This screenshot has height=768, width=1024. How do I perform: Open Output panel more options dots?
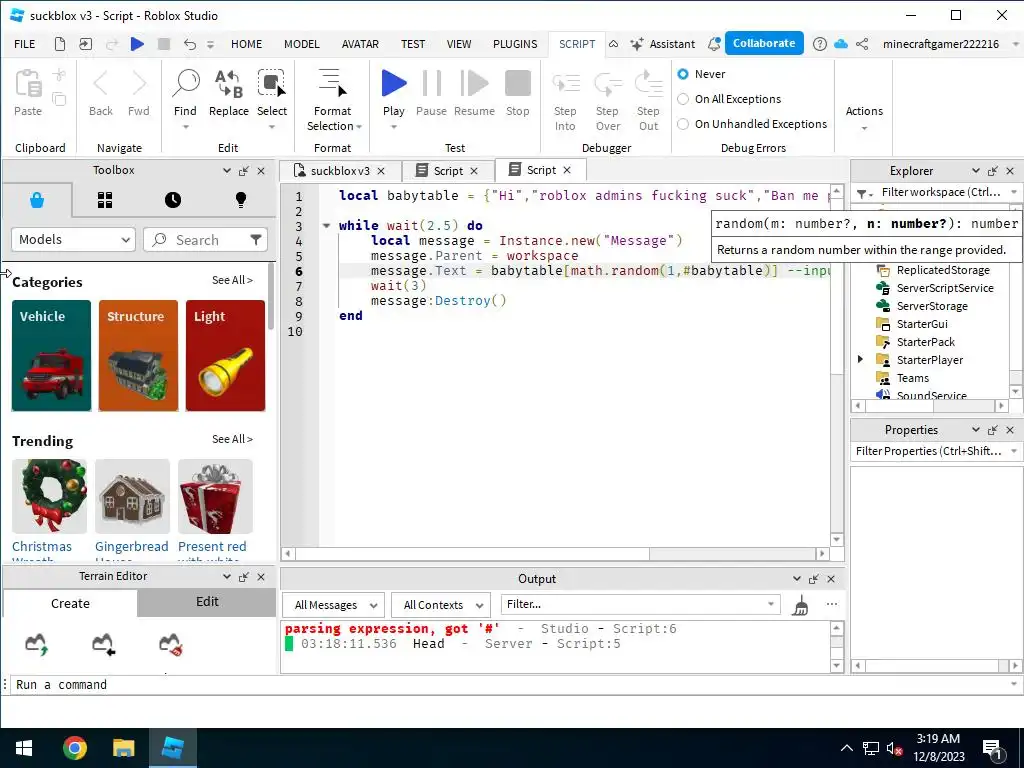click(x=831, y=604)
